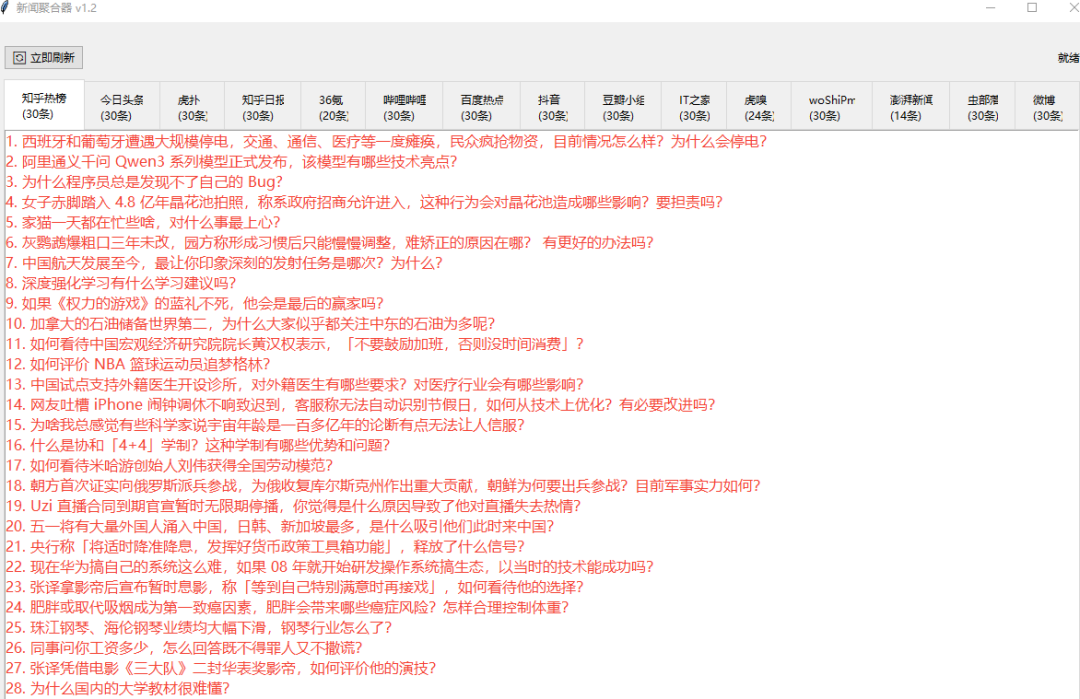Click the 立即刷新 refresh button

(x=44, y=58)
